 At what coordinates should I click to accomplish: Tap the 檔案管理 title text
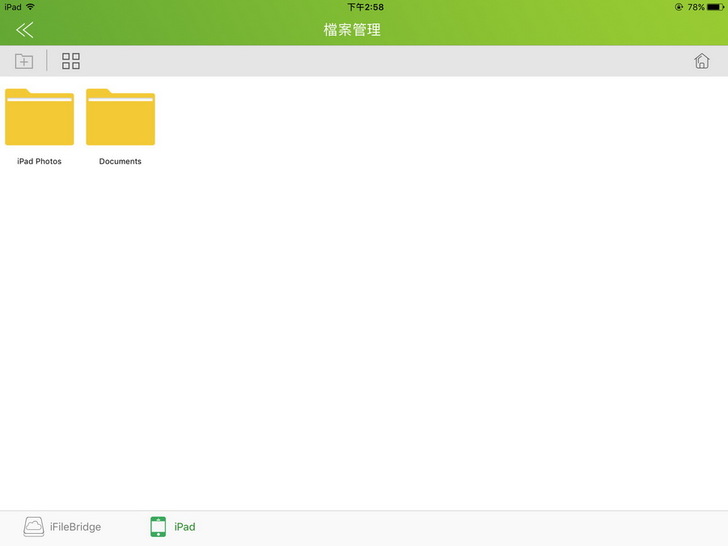coord(352,30)
